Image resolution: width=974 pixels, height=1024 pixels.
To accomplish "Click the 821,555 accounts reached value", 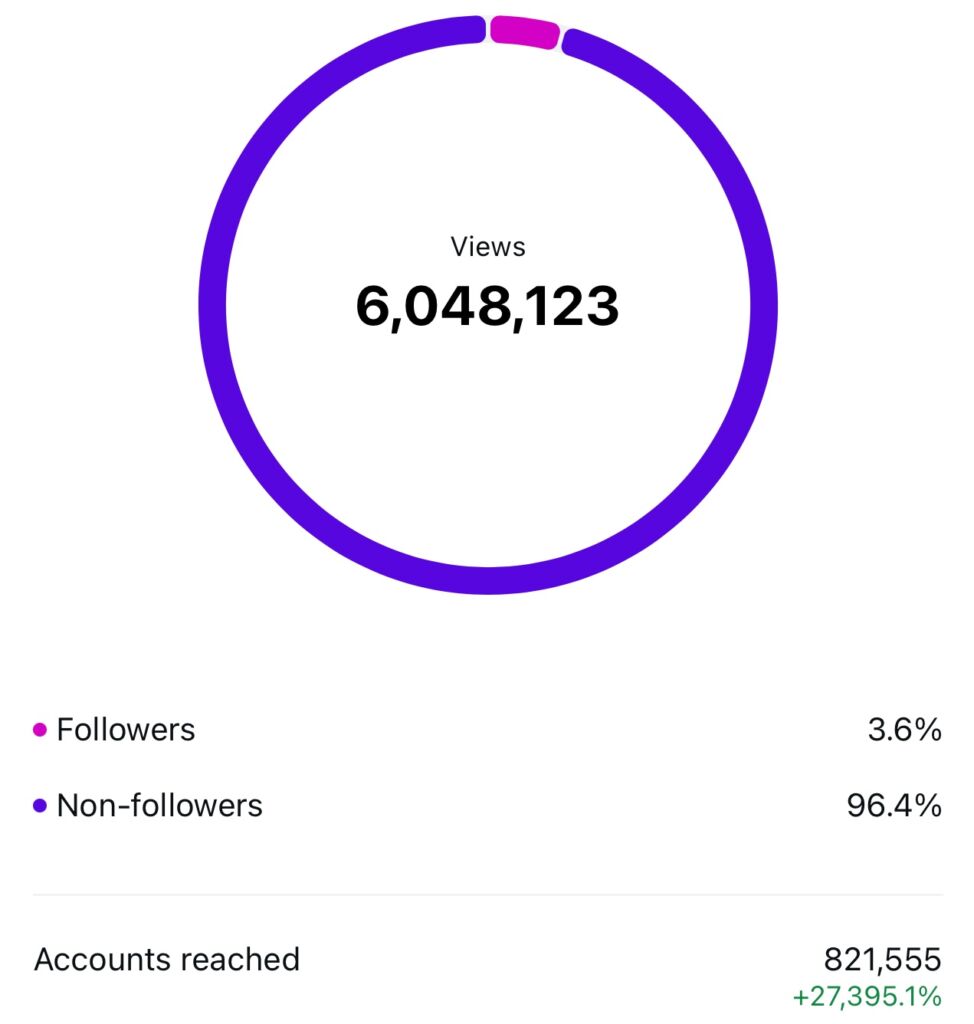I will pos(882,960).
